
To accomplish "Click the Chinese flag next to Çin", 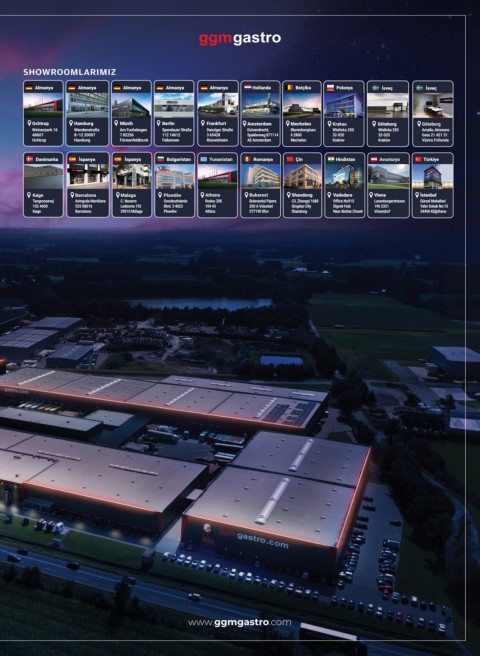I will (290, 159).
